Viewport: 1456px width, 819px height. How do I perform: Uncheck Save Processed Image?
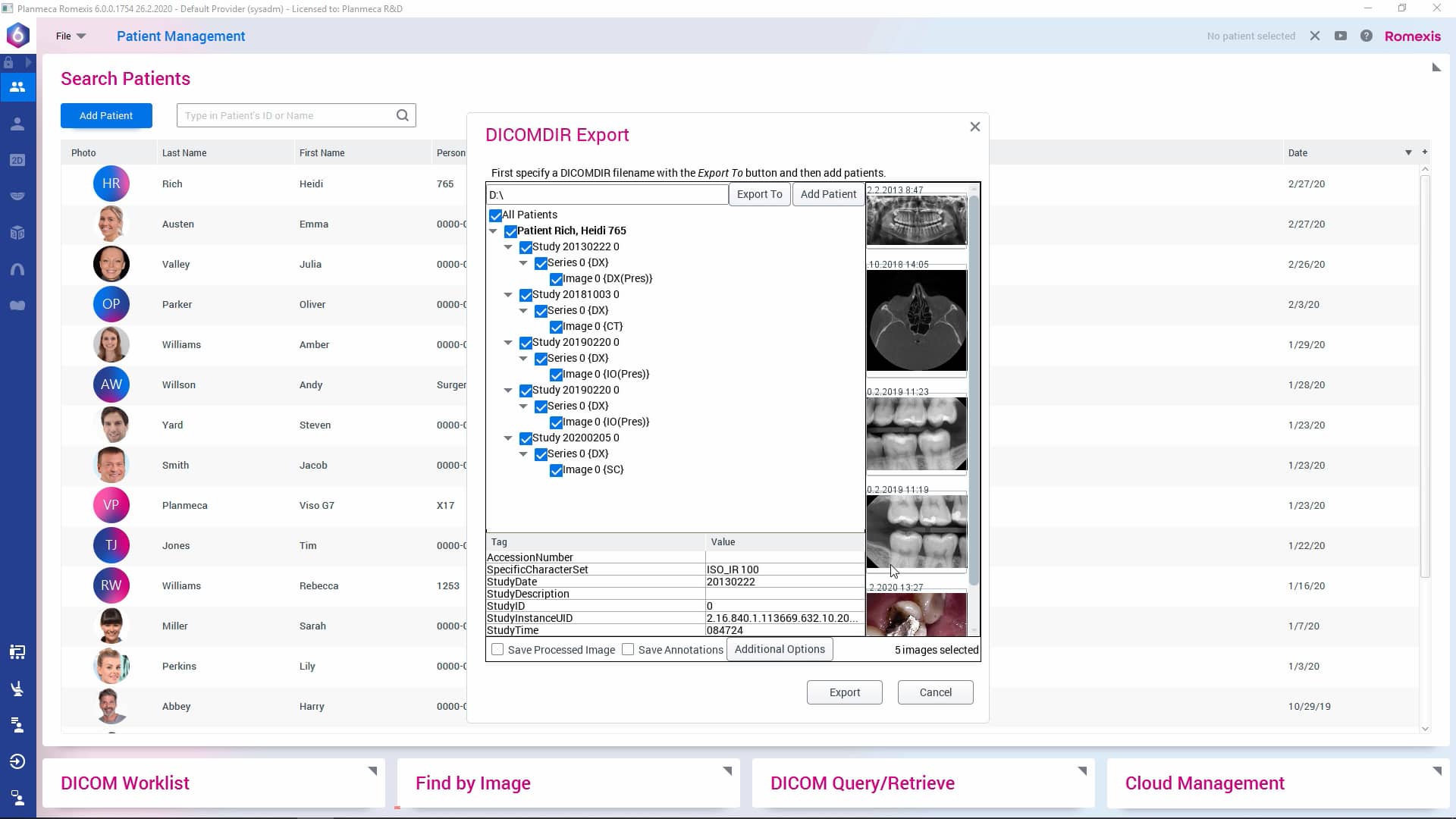(497, 649)
